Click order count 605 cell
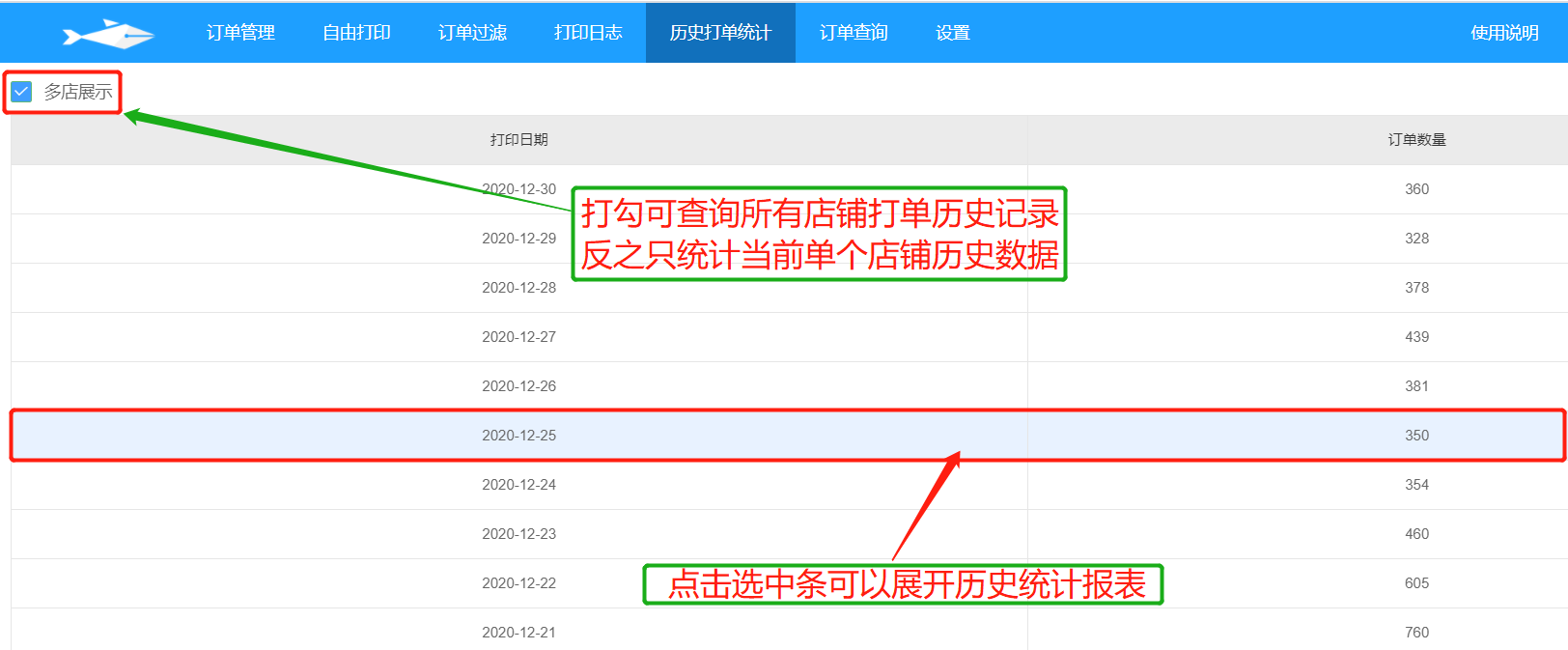This screenshot has height=650, width=1568. point(1416,583)
